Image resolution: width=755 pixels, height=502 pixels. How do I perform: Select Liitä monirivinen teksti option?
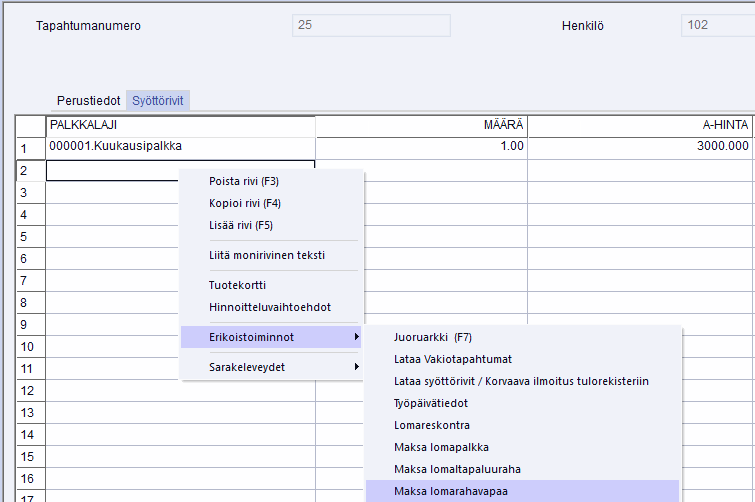click(266, 255)
